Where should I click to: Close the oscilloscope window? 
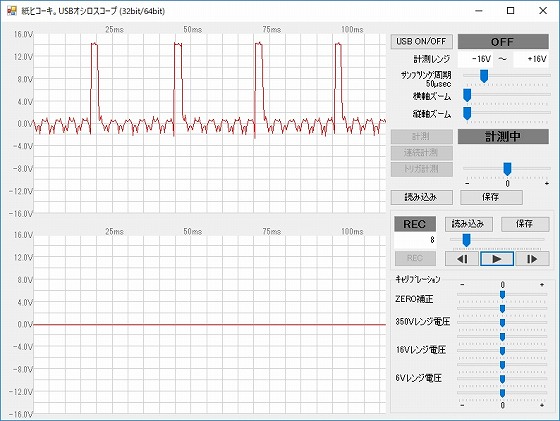coord(543,11)
